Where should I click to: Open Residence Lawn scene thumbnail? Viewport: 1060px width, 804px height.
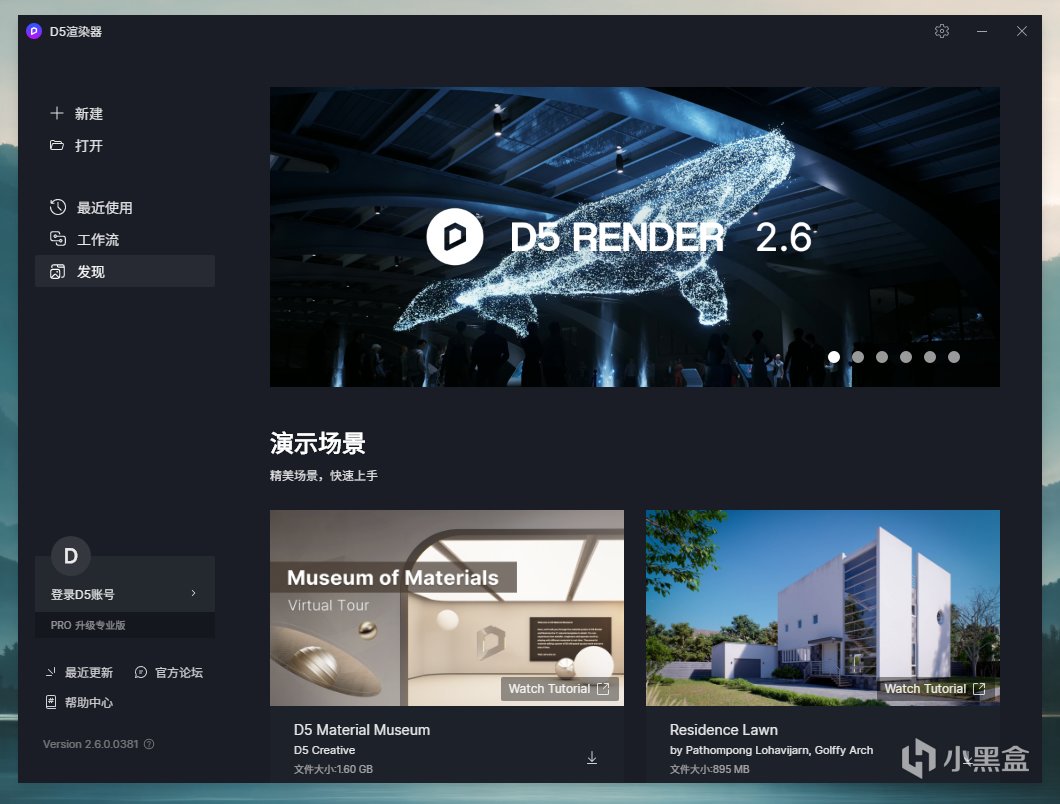tap(822, 607)
